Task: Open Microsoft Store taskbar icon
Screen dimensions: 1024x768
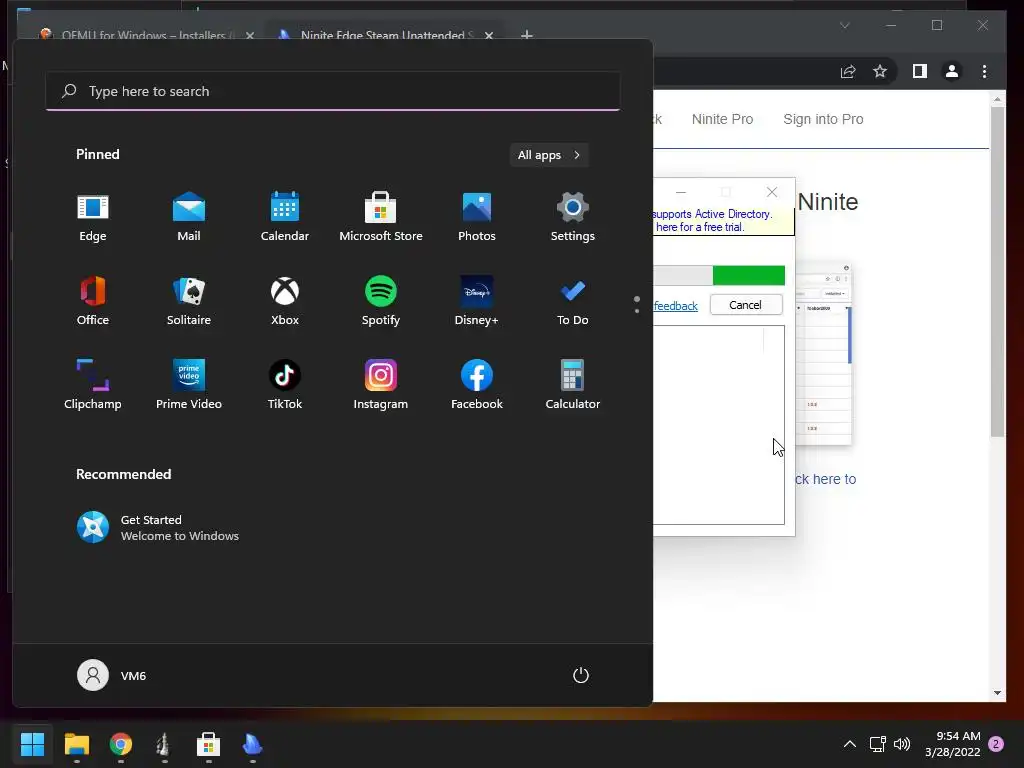Action: click(x=208, y=744)
